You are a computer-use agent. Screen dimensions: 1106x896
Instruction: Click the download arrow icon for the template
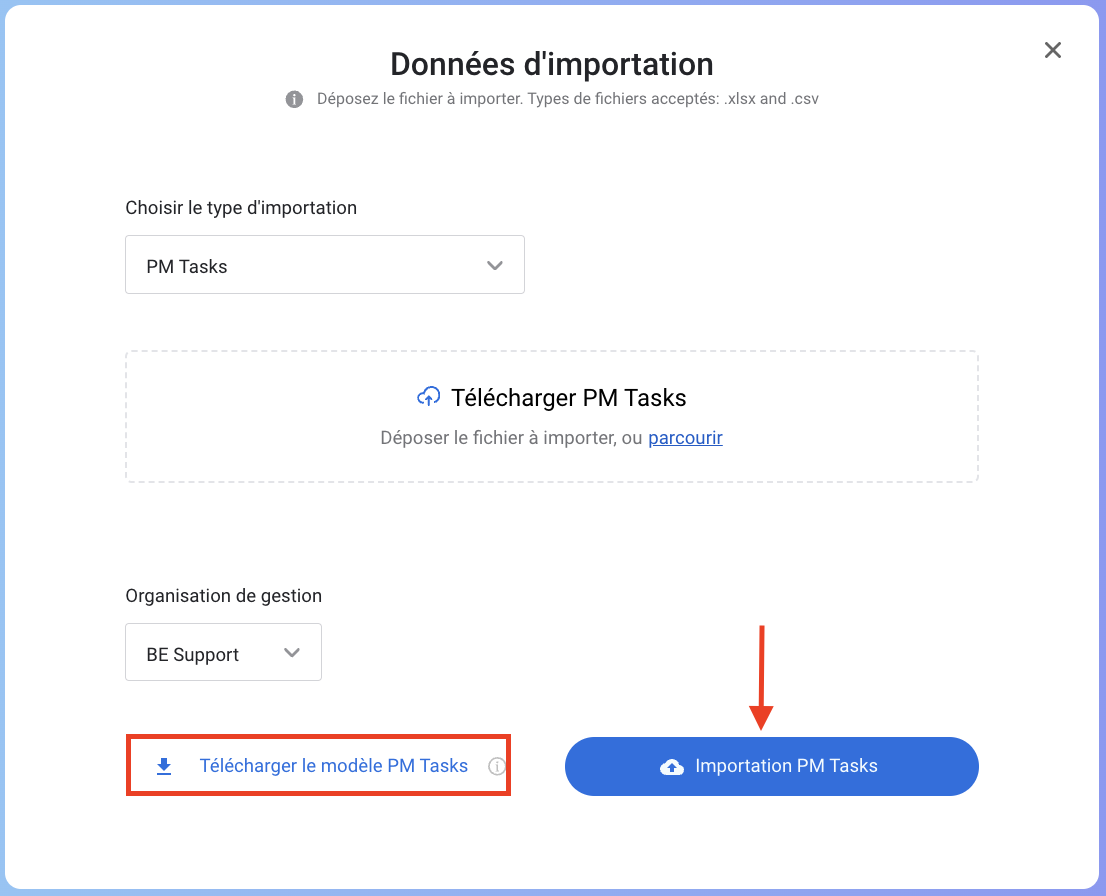coord(164,766)
